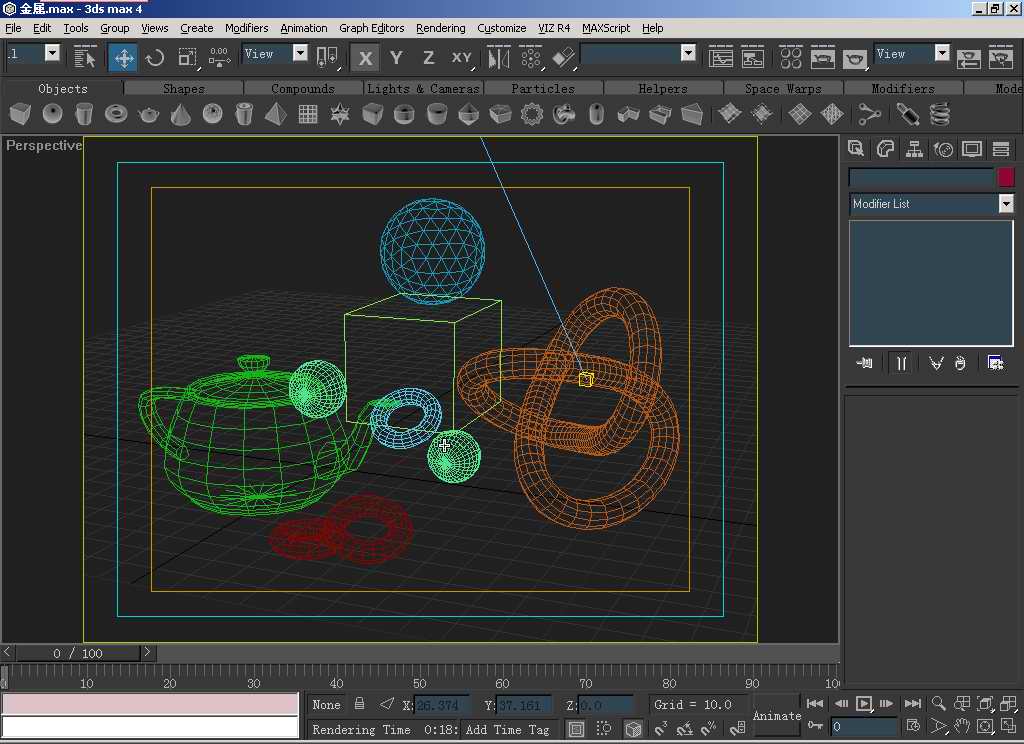This screenshot has height=744, width=1024.
Task: Expand the Modifier List dropdown
Action: point(1006,204)
